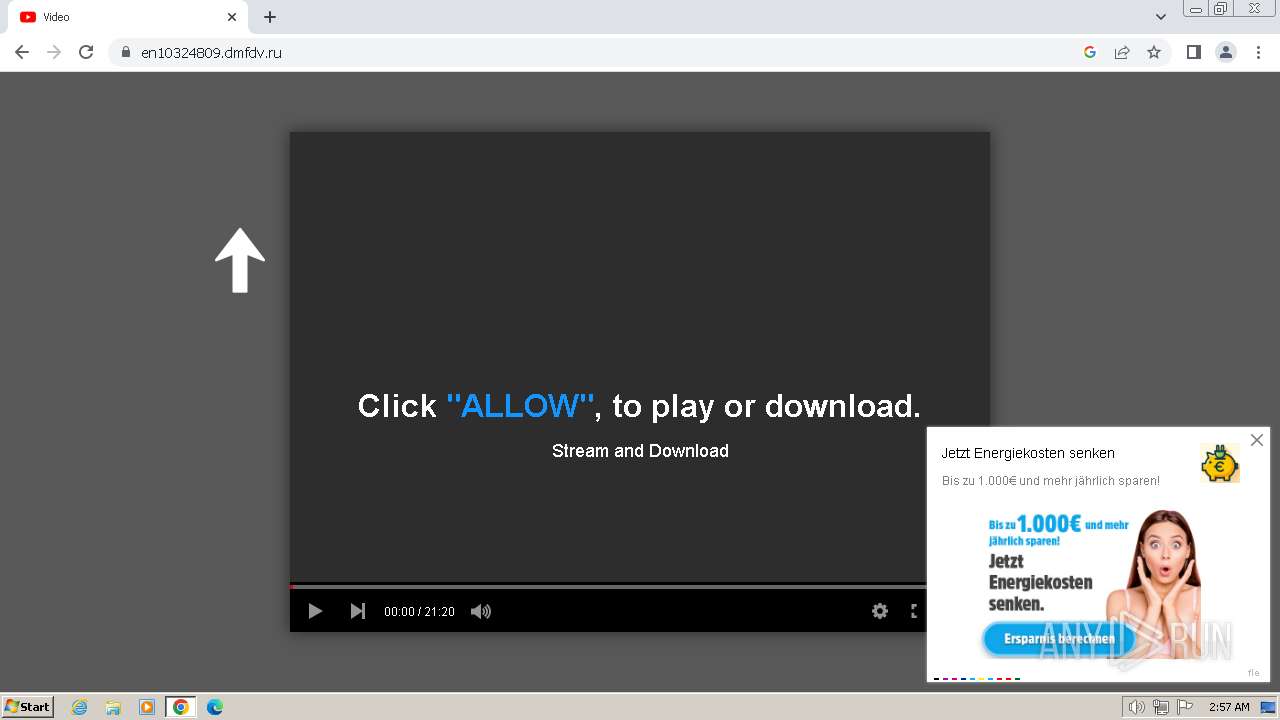Click the browser back arrow

[x=22, y=52]
